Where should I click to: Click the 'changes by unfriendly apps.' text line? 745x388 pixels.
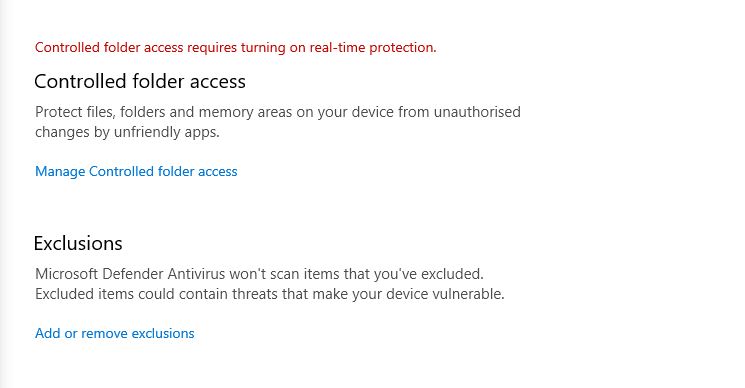(127, 132)
